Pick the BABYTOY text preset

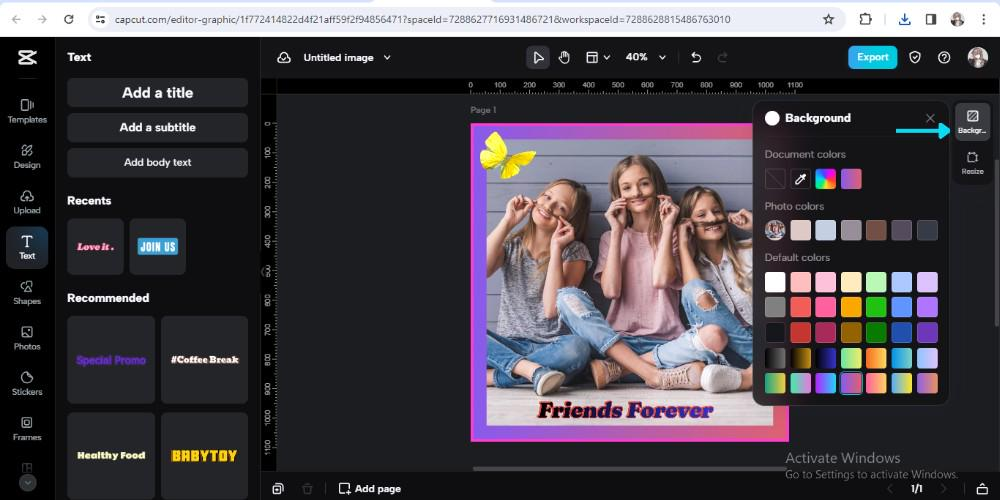[x=205, y=455]
